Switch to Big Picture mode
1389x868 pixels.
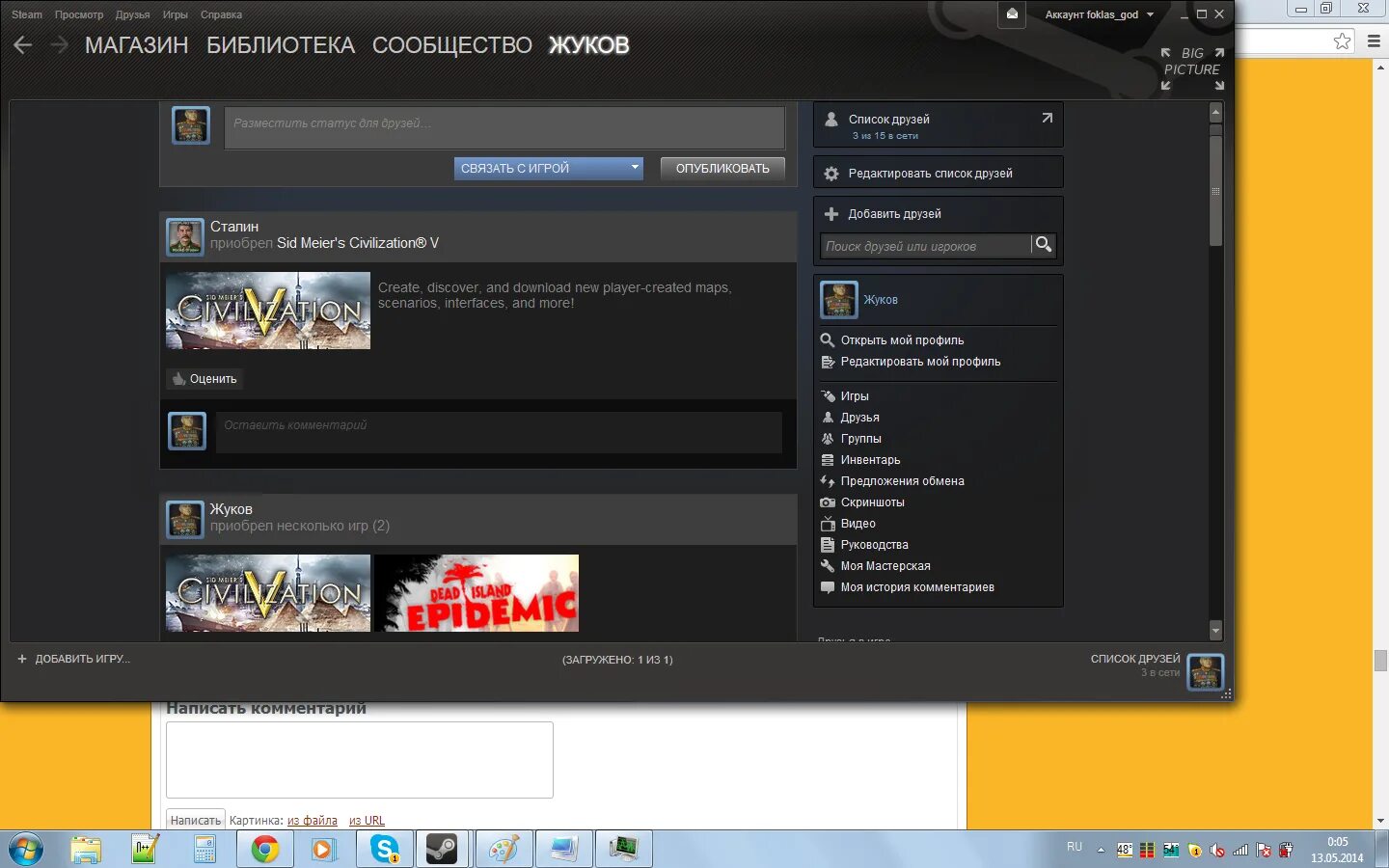coord(1192,68)
